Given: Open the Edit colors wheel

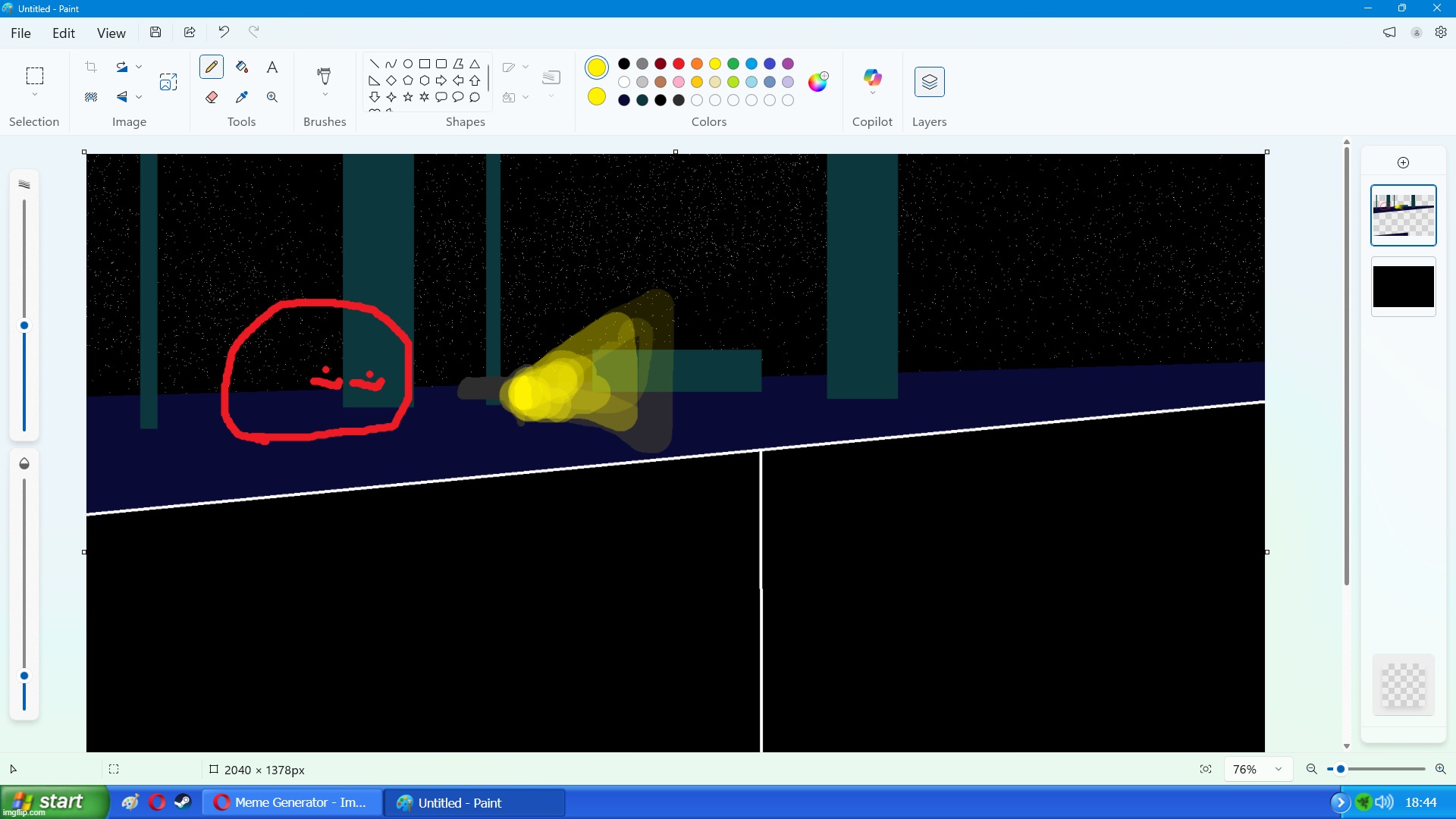Looking at the screenshot, I should tap(817, 82).
